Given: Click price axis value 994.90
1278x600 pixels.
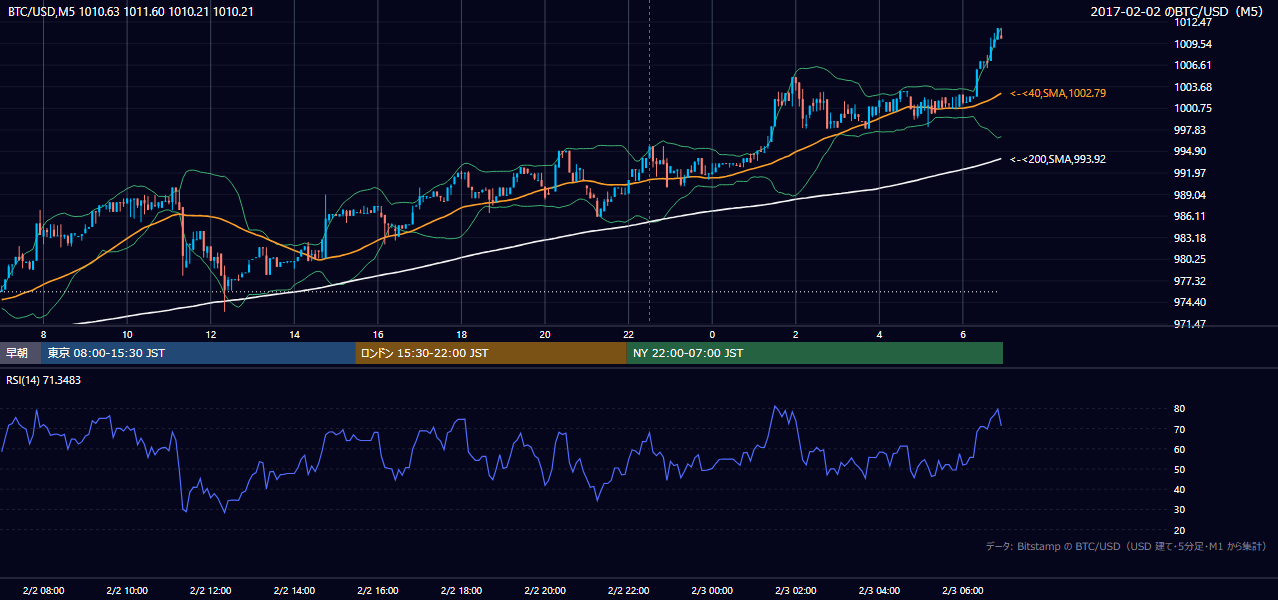Looking at the screenshot, I should (x=1191, y=151).
